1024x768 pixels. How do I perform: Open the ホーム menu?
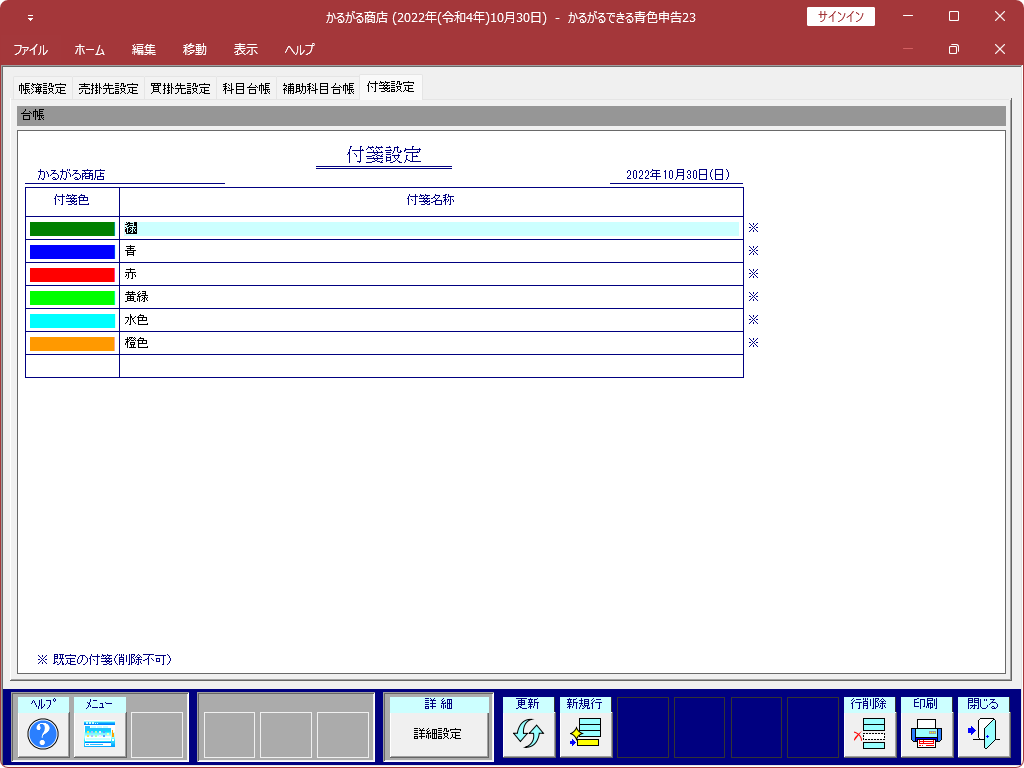[x=89, y=50]
